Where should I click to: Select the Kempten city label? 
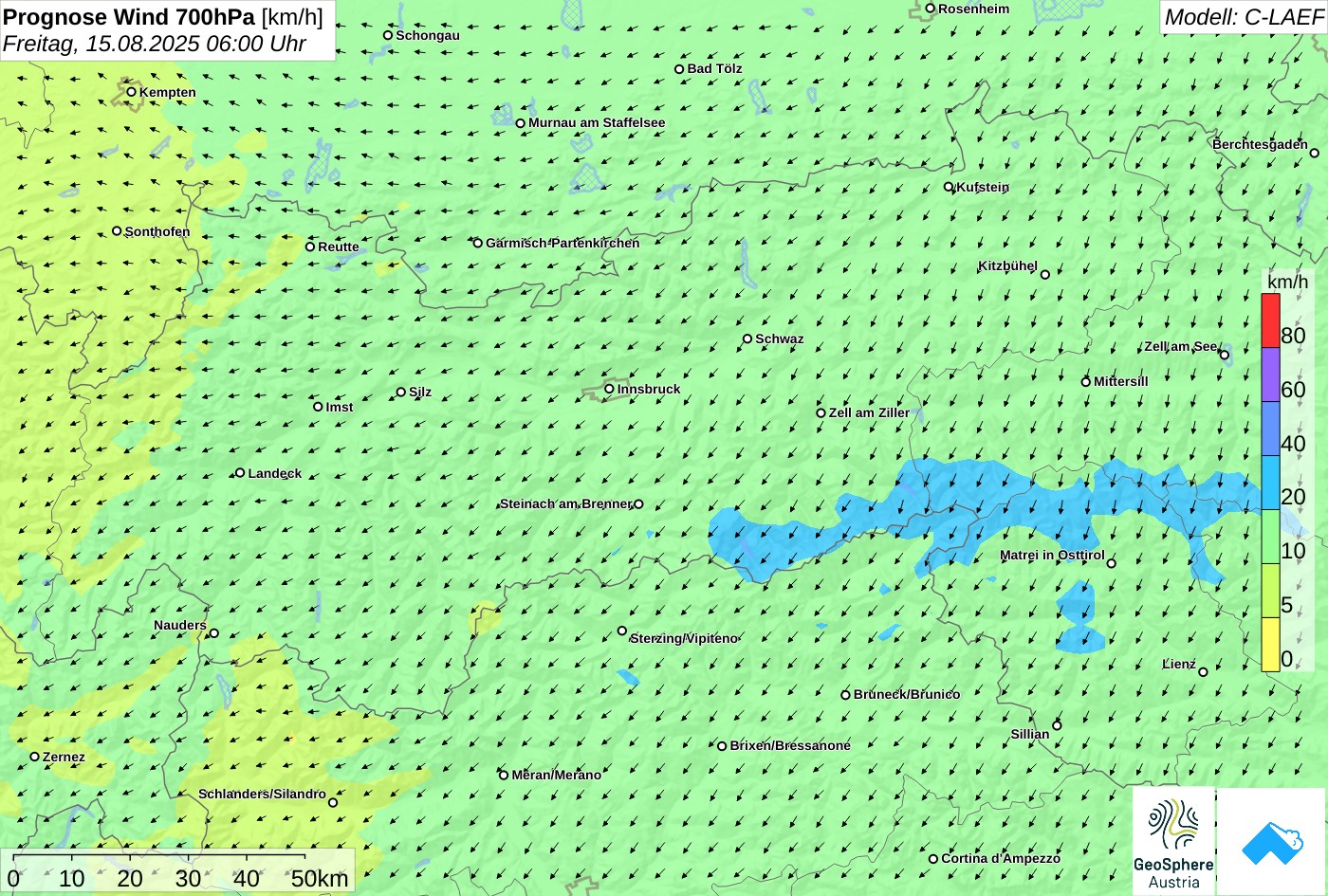point(168,92)
